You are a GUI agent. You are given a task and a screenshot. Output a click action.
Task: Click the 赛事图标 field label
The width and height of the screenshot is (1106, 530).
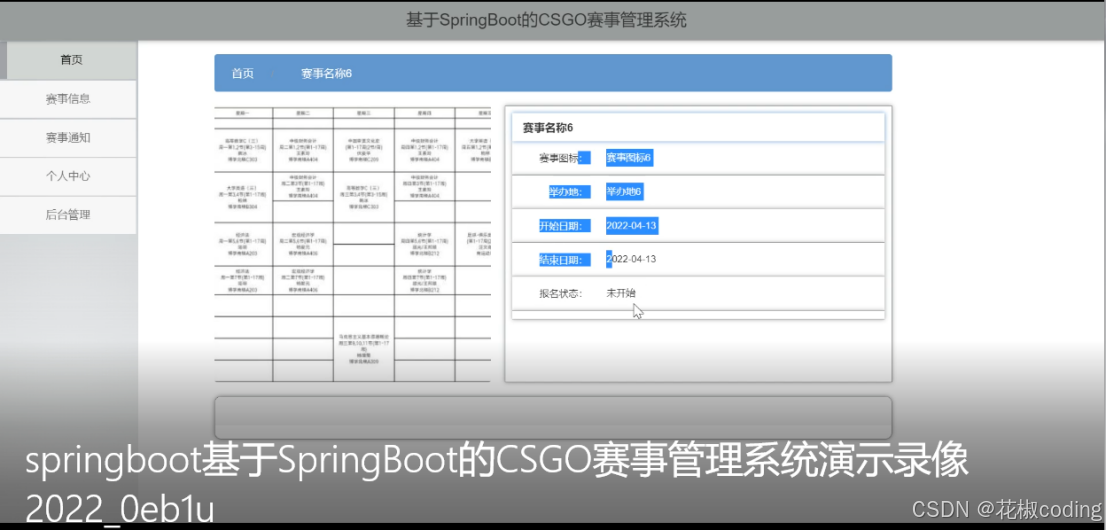click(x=564, y=158)
